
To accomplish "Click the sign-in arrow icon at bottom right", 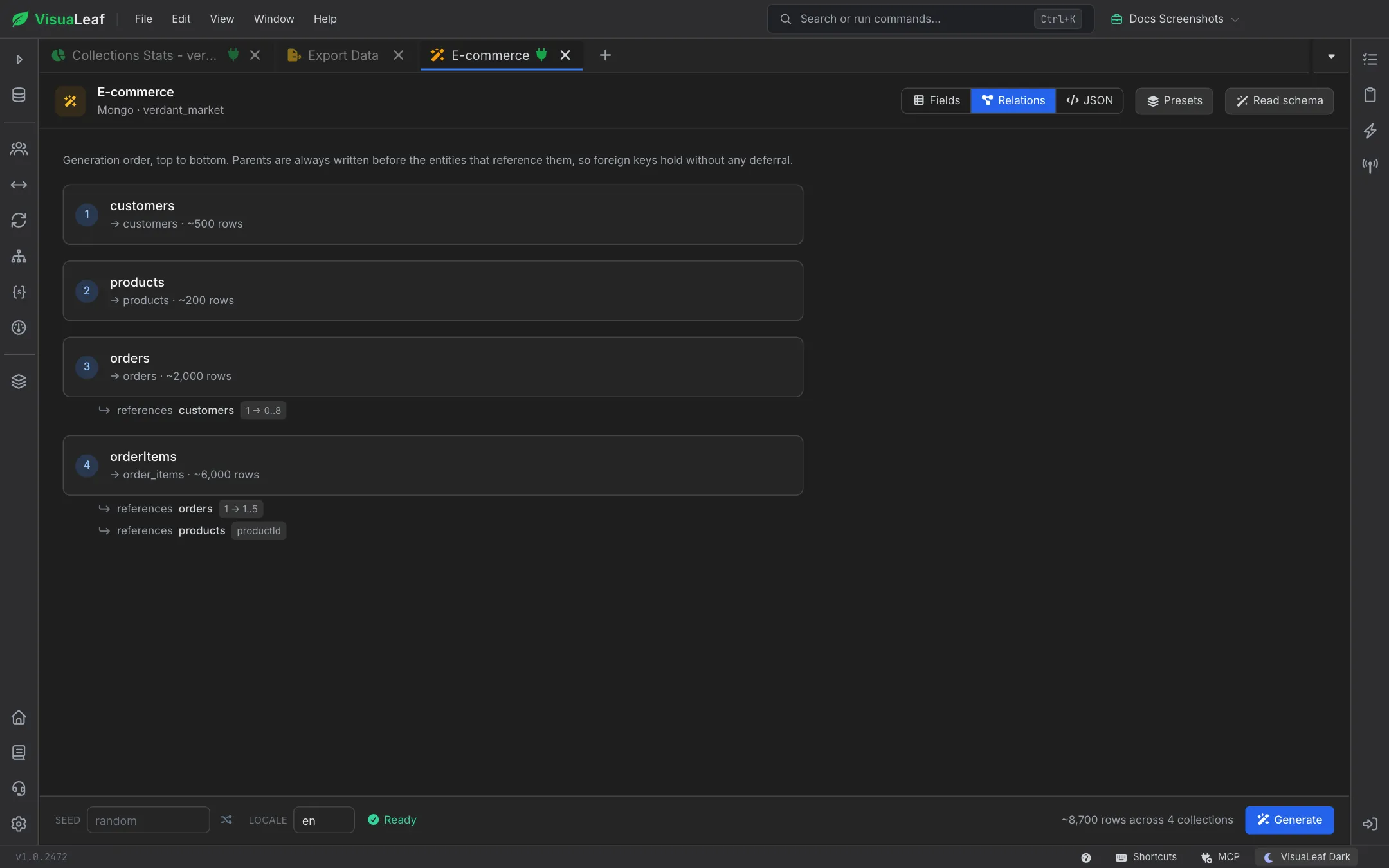I will (x=1370, y=824).
